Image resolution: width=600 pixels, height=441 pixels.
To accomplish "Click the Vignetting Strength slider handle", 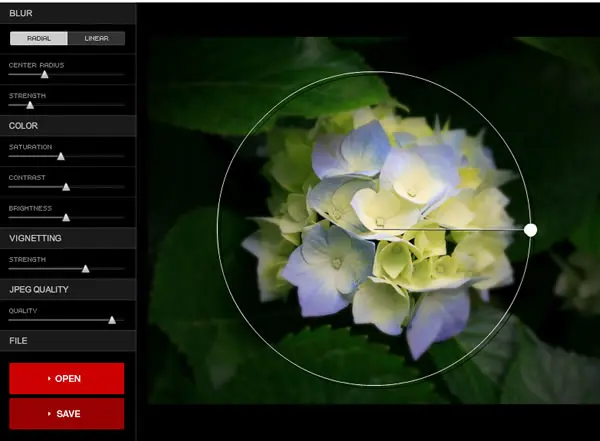I will click(86, 269).
